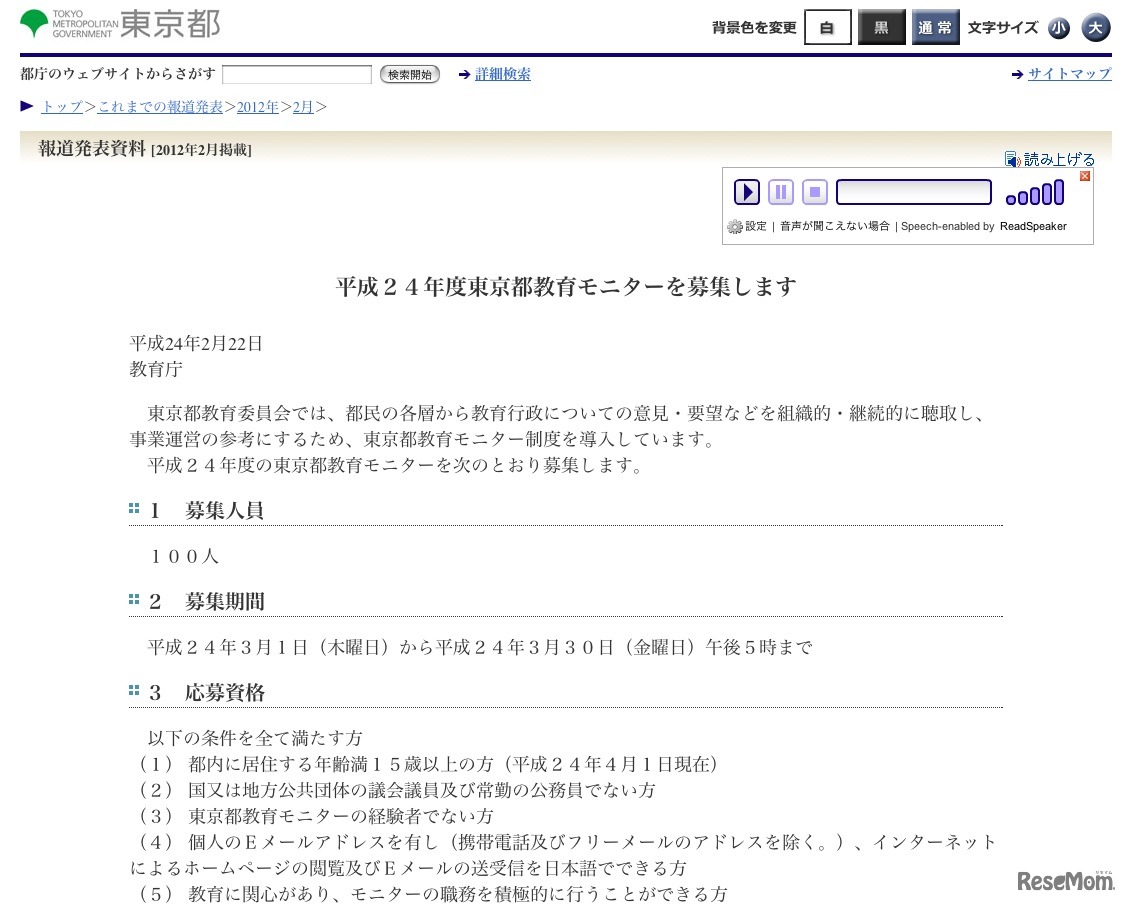Click inside the site search input field
The image size is (1128, 904).
tap(296, 73)
